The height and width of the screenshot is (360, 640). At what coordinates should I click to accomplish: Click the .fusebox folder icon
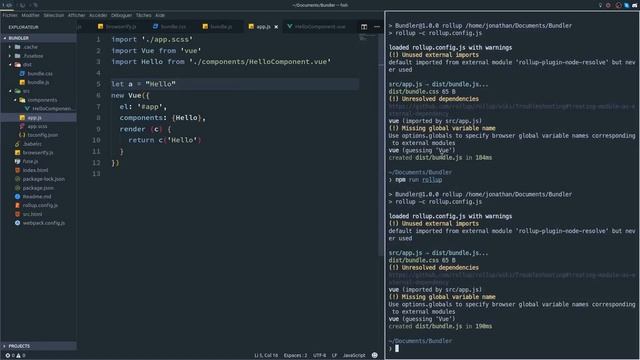pyautogui.click(x=18, y=56)
